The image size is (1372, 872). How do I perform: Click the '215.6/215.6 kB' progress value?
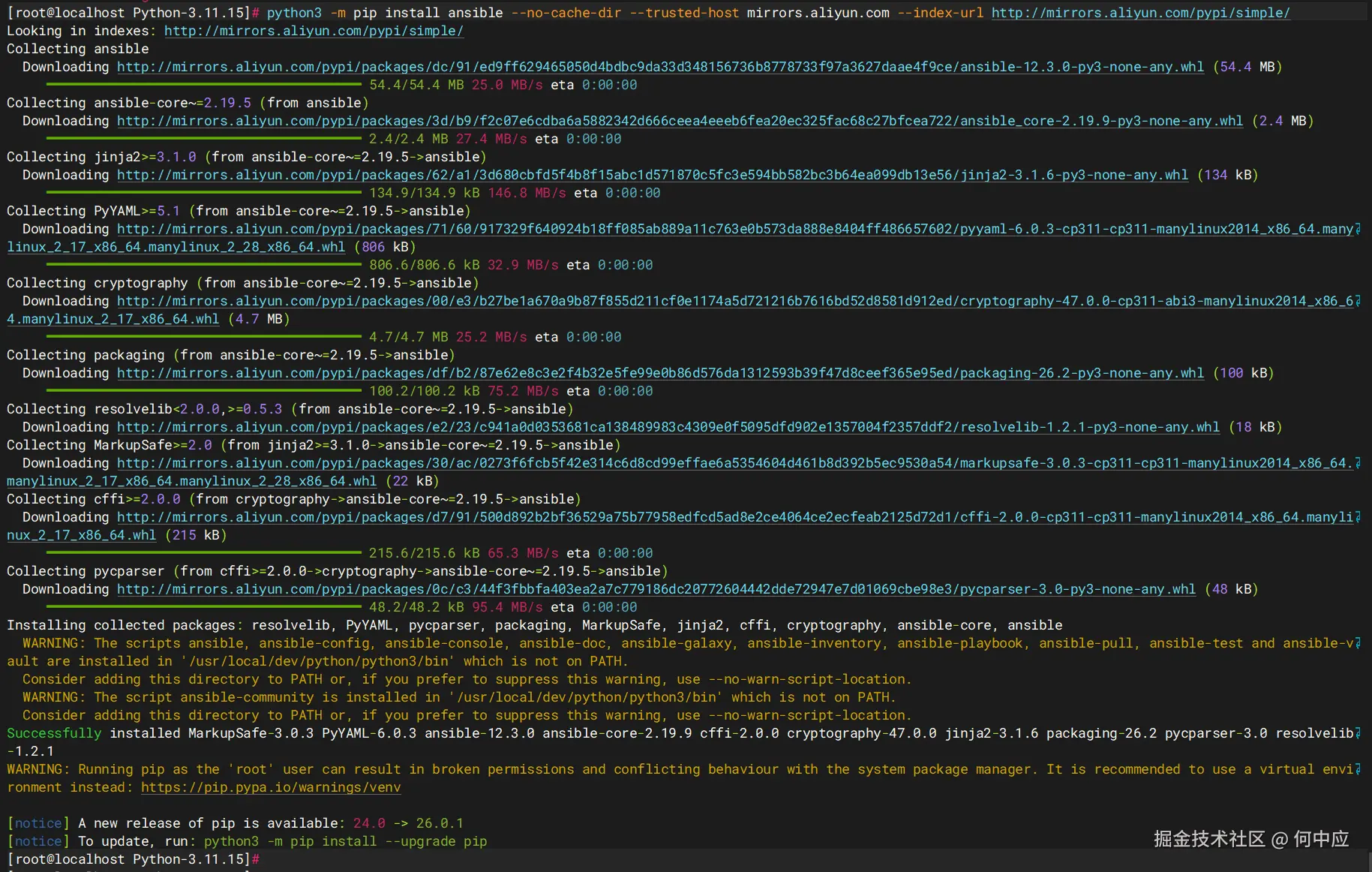pyautogui.click(x=424, y=553)
